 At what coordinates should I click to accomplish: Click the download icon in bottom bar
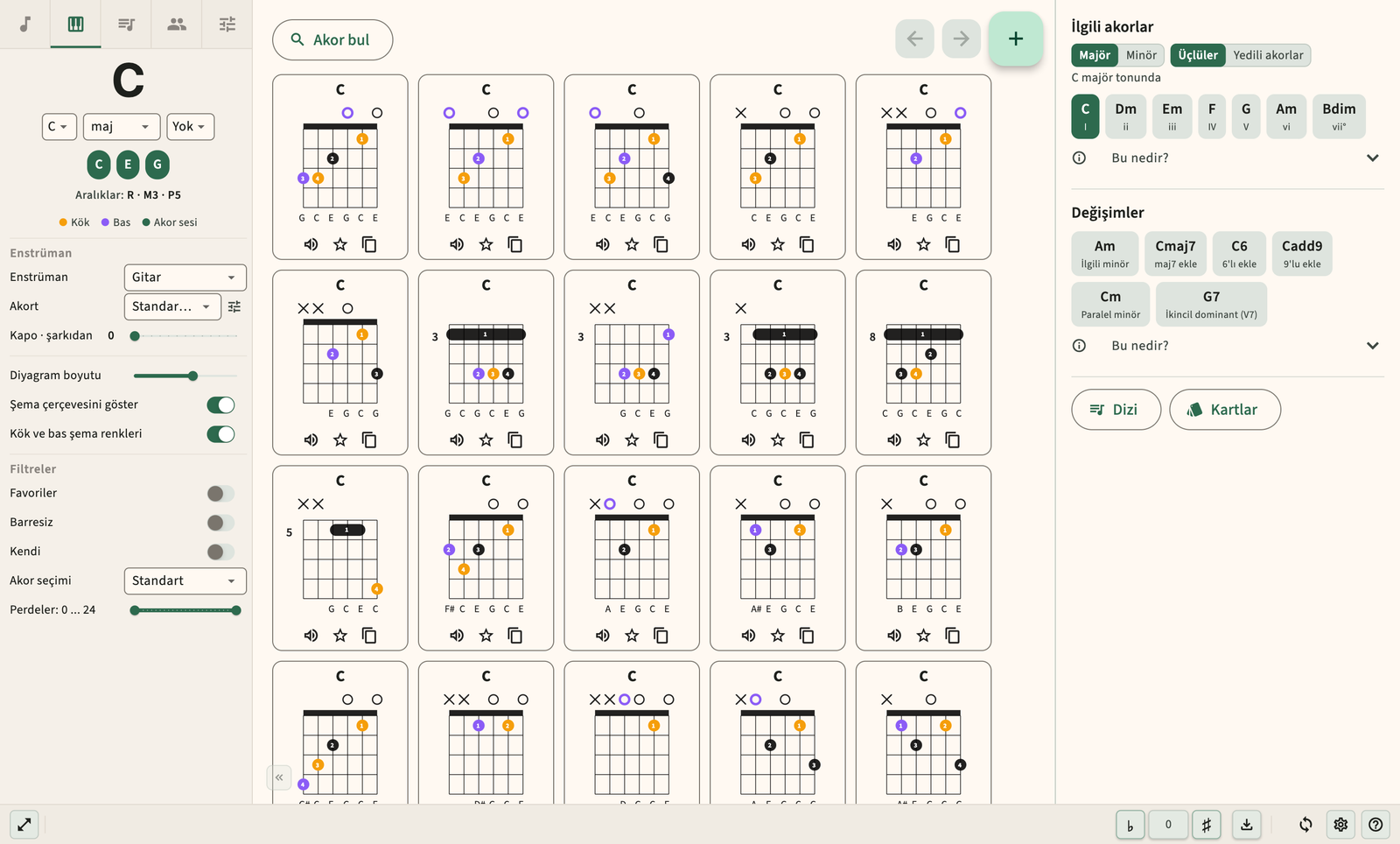point(1246,824)
